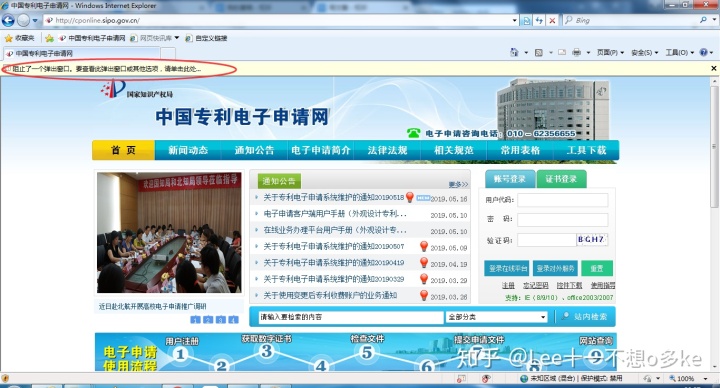Open the 中国专利电子申请网 favorites bar link

[92, 38]
